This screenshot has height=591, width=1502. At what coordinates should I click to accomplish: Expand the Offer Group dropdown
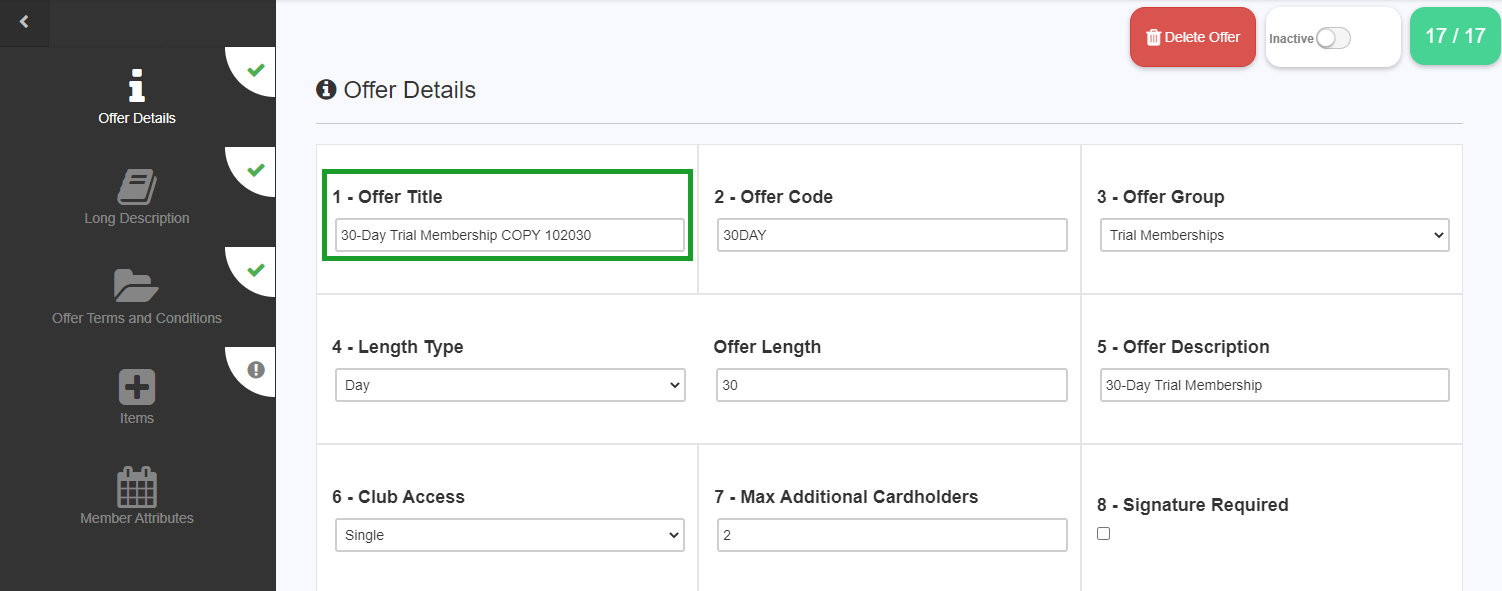click(x=1275, y=235)
